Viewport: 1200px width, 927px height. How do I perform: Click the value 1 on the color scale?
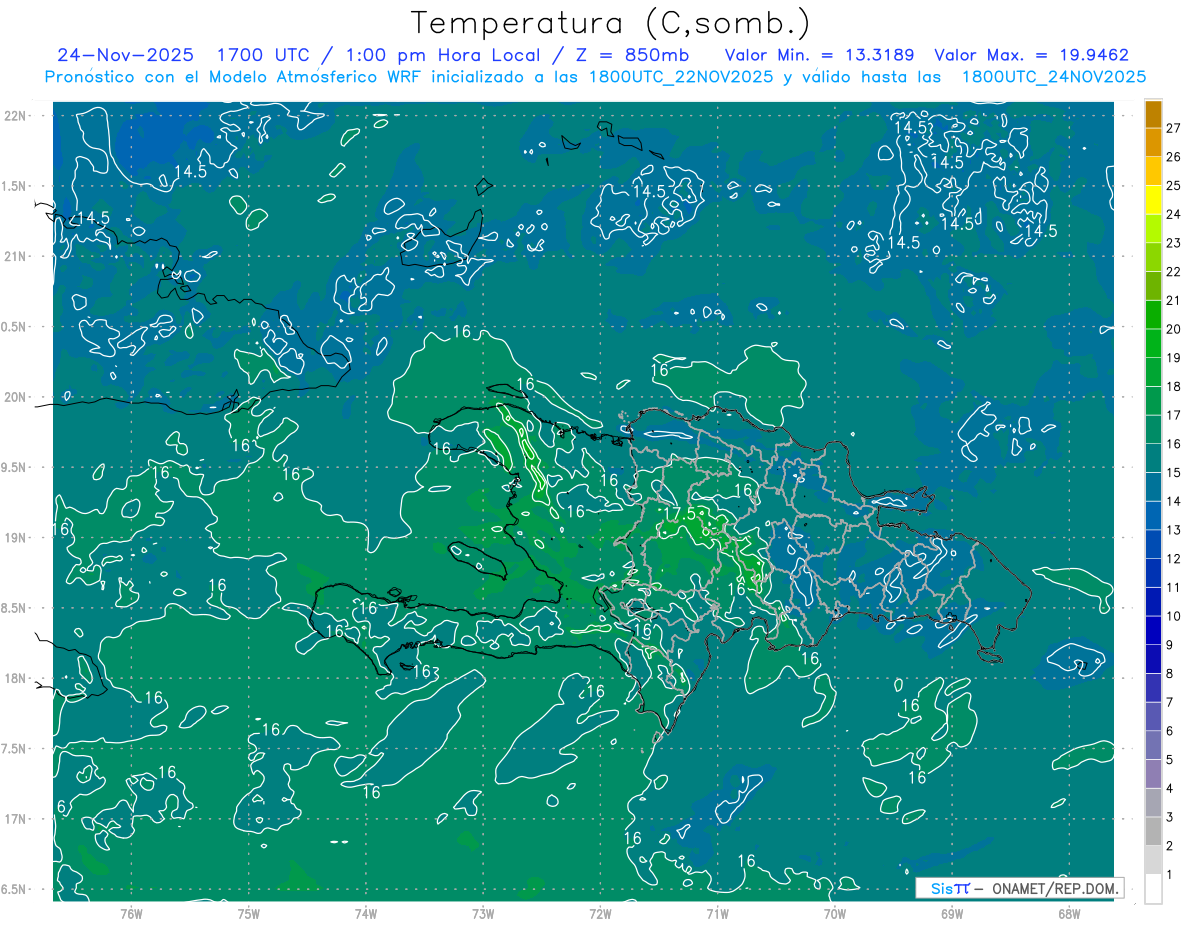click(x=1170, y=874)
